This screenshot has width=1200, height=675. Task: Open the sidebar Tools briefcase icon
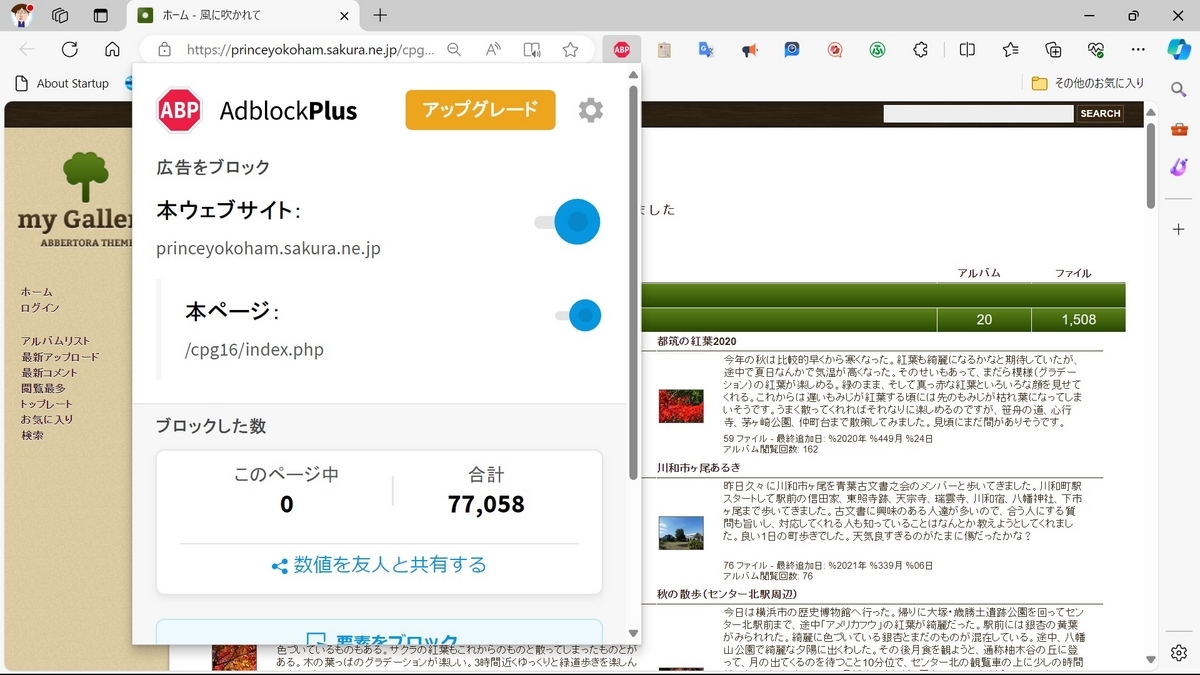coord(1179,129)
